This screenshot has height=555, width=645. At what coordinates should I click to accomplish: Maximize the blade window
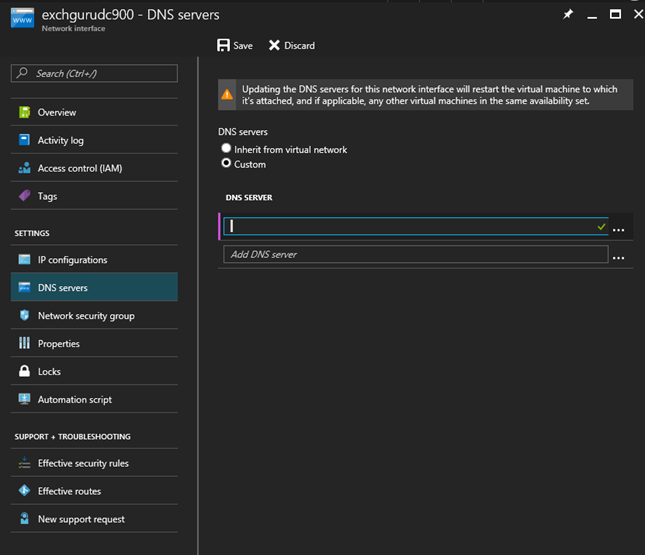point(615,14)
